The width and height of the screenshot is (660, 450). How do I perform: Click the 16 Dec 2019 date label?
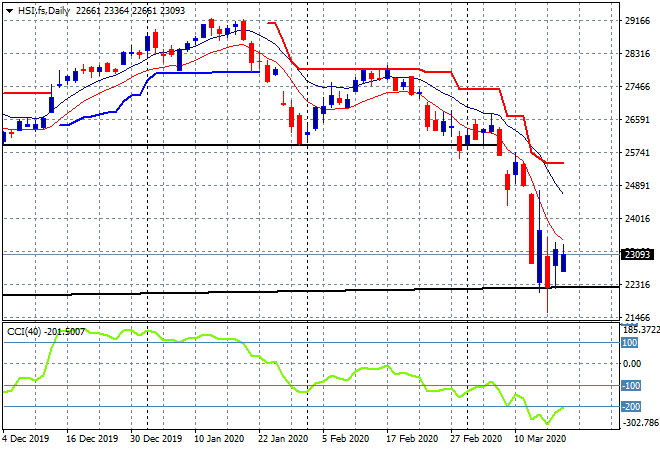click(92, 439)
